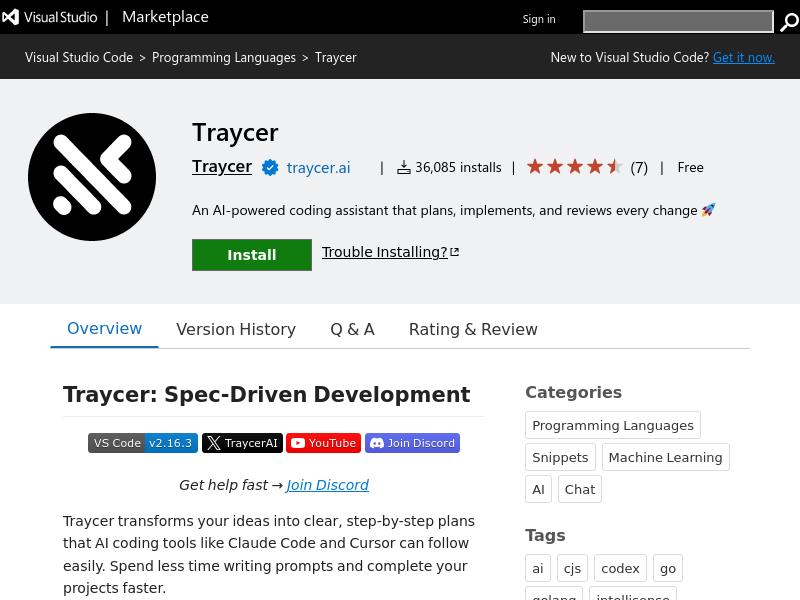This screenshot has width=800, height=600.
Task: Click the cjs tag
Action: [572, 568]
